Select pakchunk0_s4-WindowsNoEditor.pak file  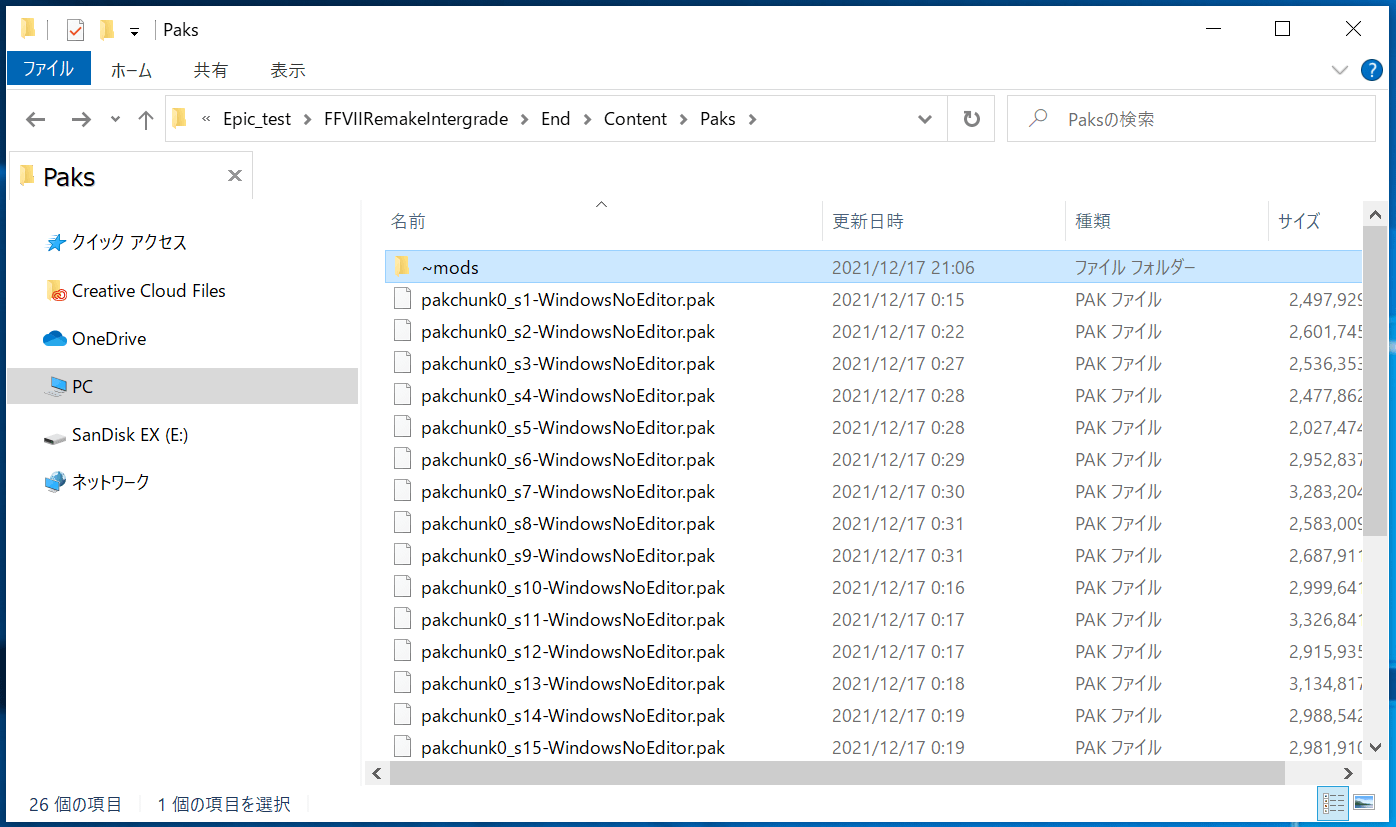(568, 395)
